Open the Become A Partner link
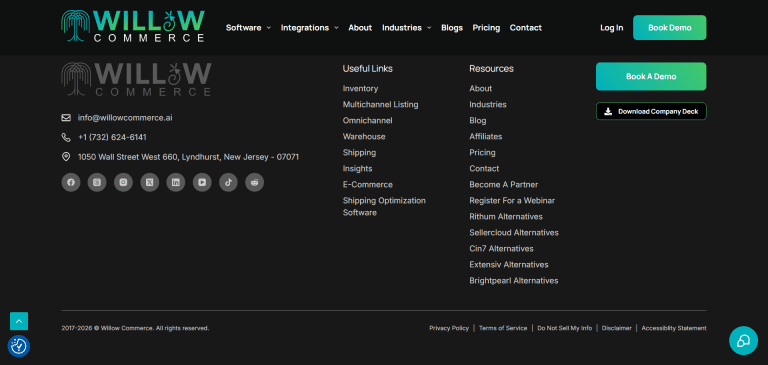Screen dimensions: 768x365 click(x=504, y=185)
